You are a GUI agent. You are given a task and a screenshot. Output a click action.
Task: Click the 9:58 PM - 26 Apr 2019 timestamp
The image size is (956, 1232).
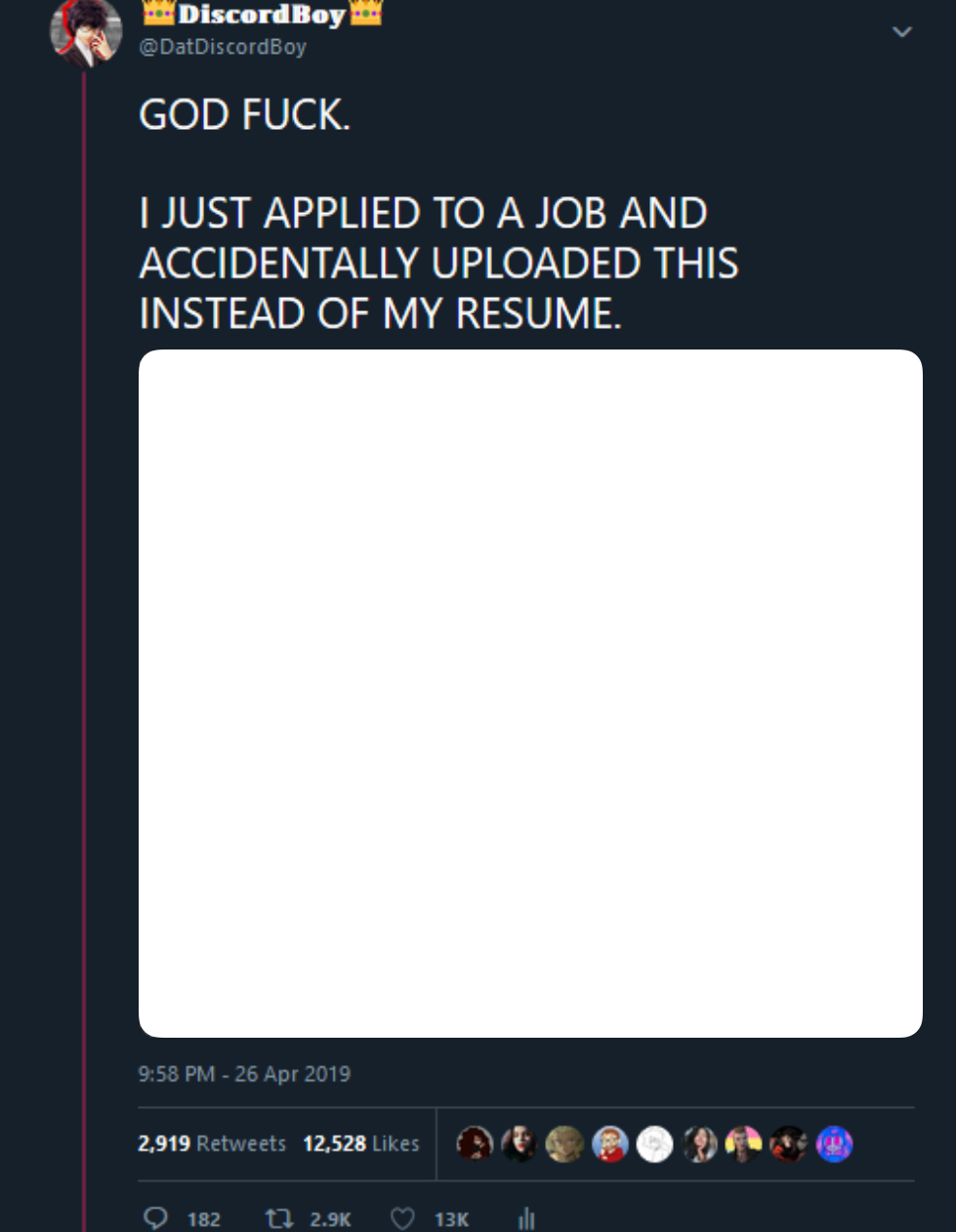(x=244, y=1074)
